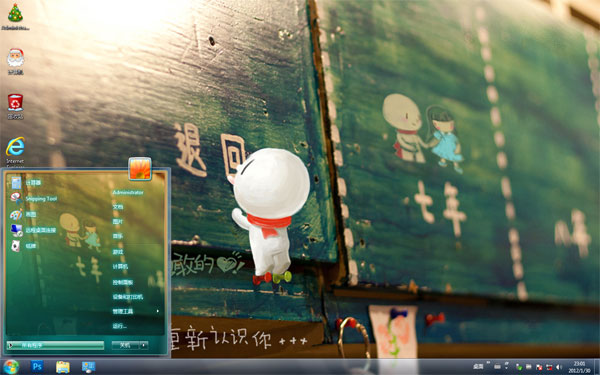Click the network icon with red X

549,367
